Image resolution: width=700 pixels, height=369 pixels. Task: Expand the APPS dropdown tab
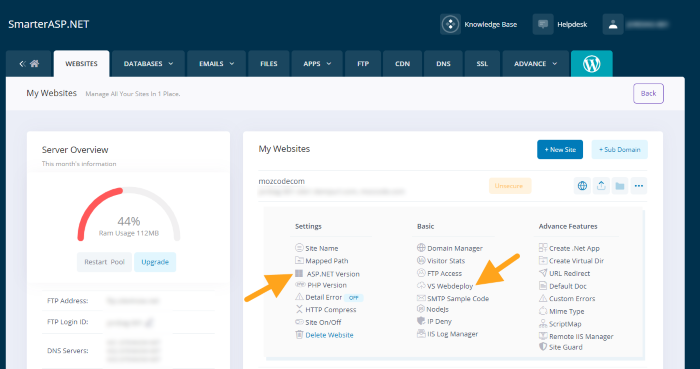317,64
